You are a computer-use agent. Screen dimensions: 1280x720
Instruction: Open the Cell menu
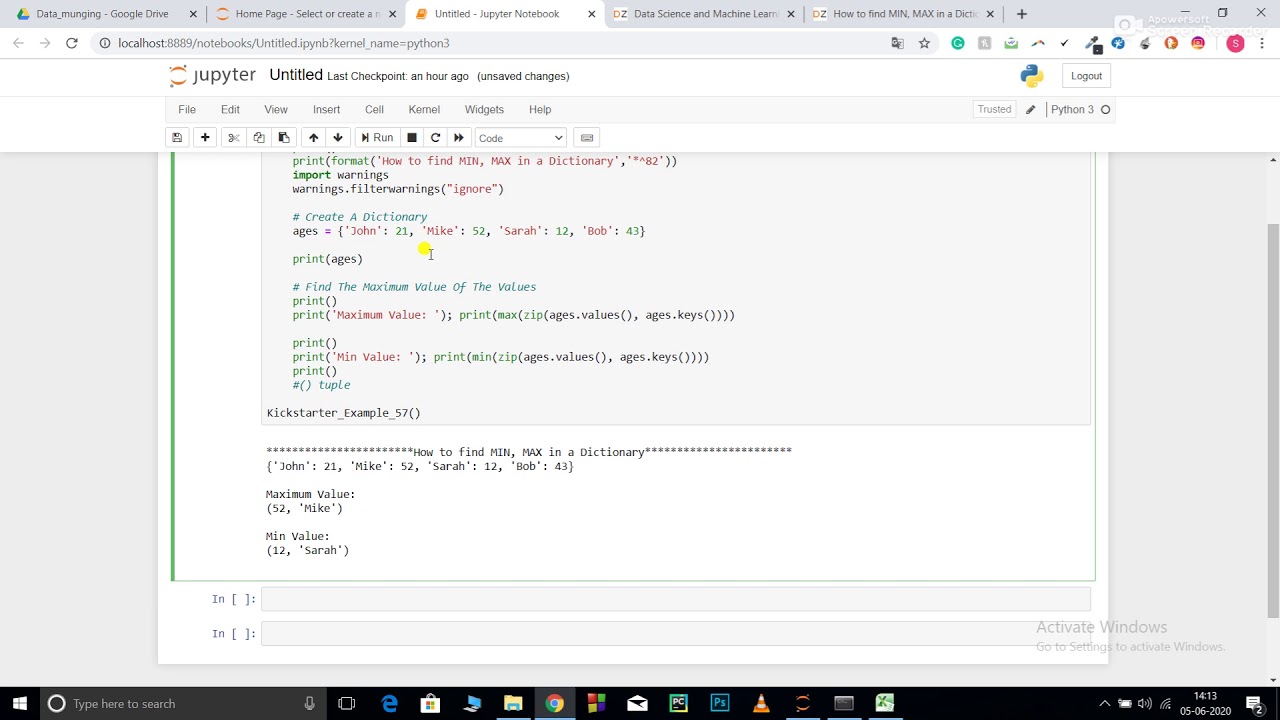pyautogui.click(x=374, y=109)
